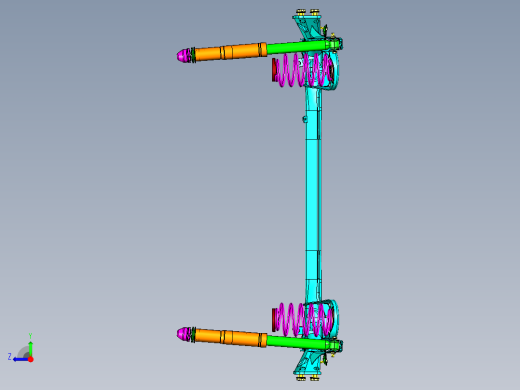Select the lower red spring seat
Viewport: 520px width, 390px height.
(274, 320)
